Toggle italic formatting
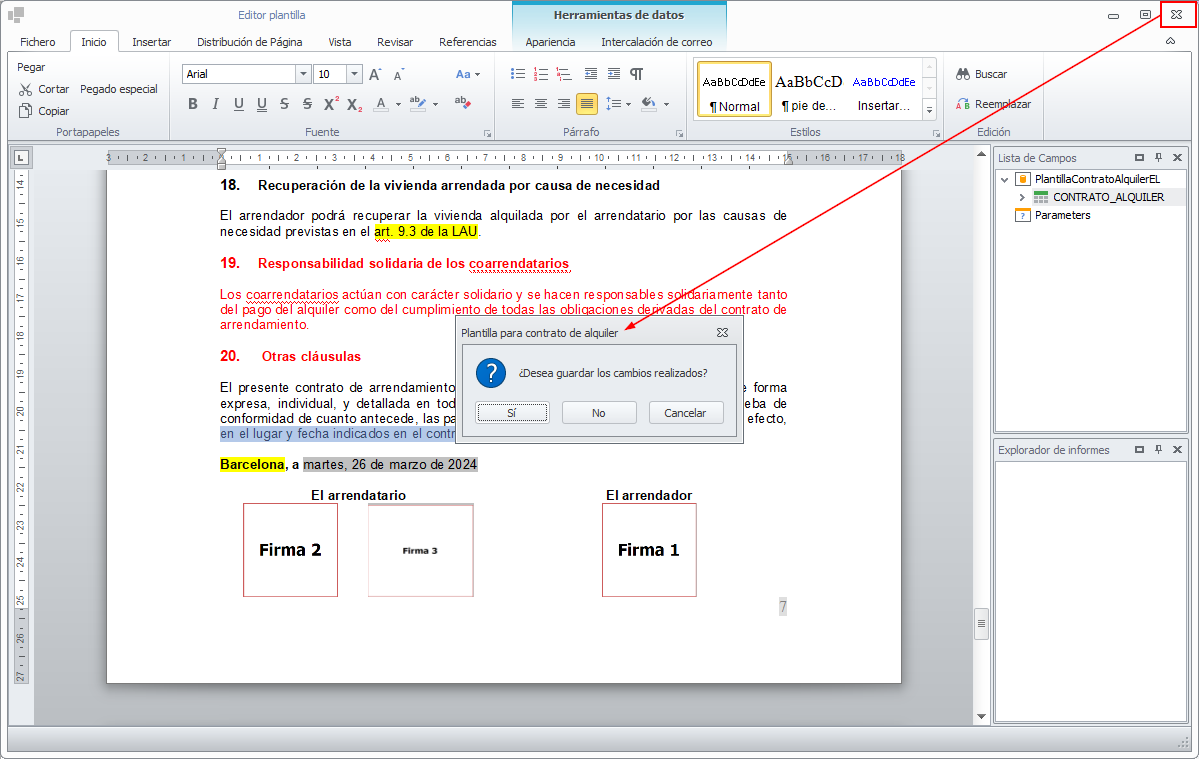This screenshot has width=1199, height=759. coord(215,103)
